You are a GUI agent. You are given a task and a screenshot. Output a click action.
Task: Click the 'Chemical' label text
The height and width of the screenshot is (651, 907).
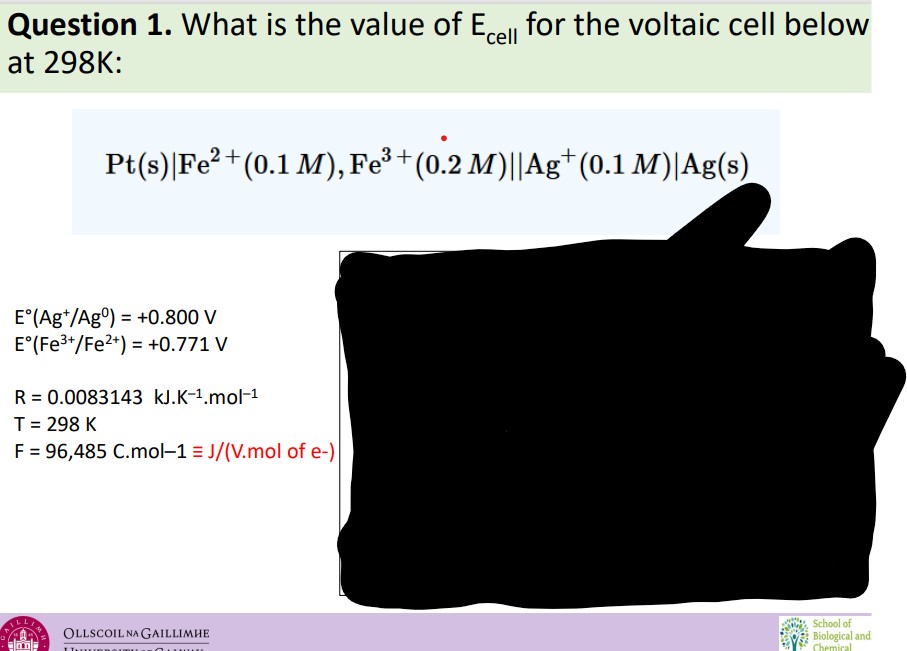pyautogui.click(x=834, y=646)
